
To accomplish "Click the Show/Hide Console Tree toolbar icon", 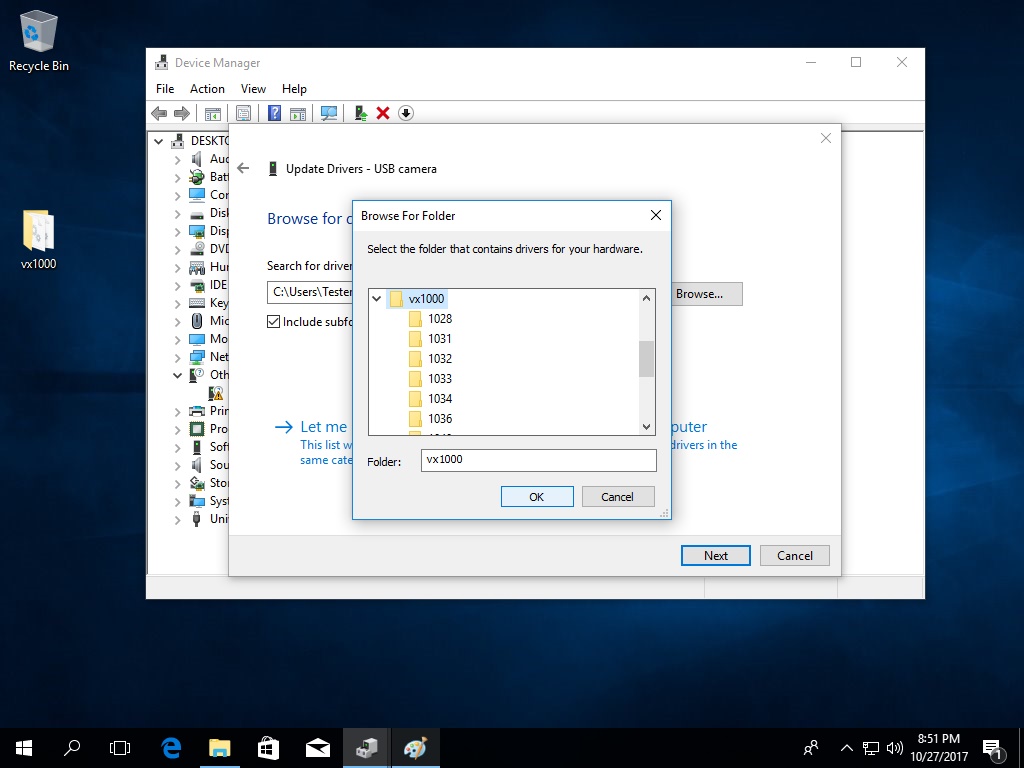I will coord(213,114).
